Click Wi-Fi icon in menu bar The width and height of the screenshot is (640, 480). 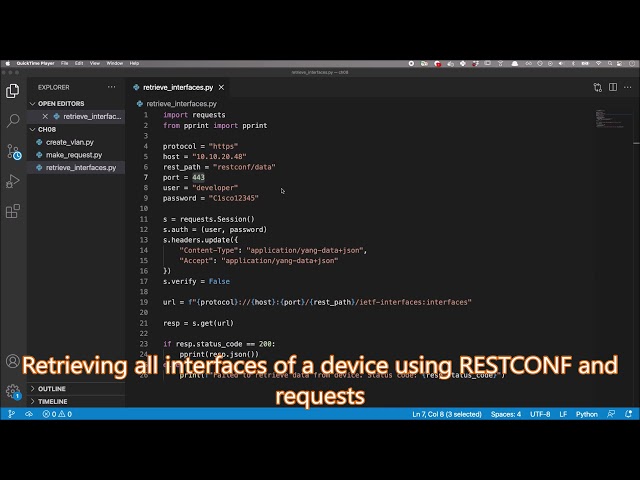click(598, 63)
